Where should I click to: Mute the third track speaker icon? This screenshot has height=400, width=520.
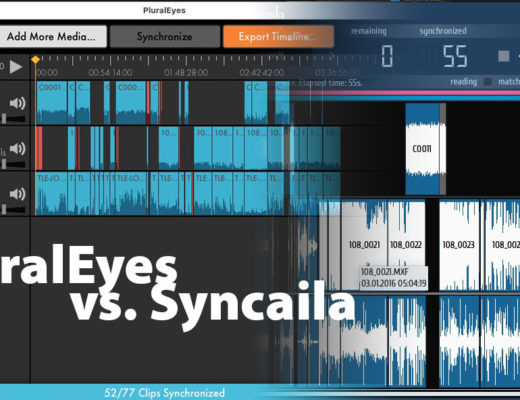click(x=17, y=194)
